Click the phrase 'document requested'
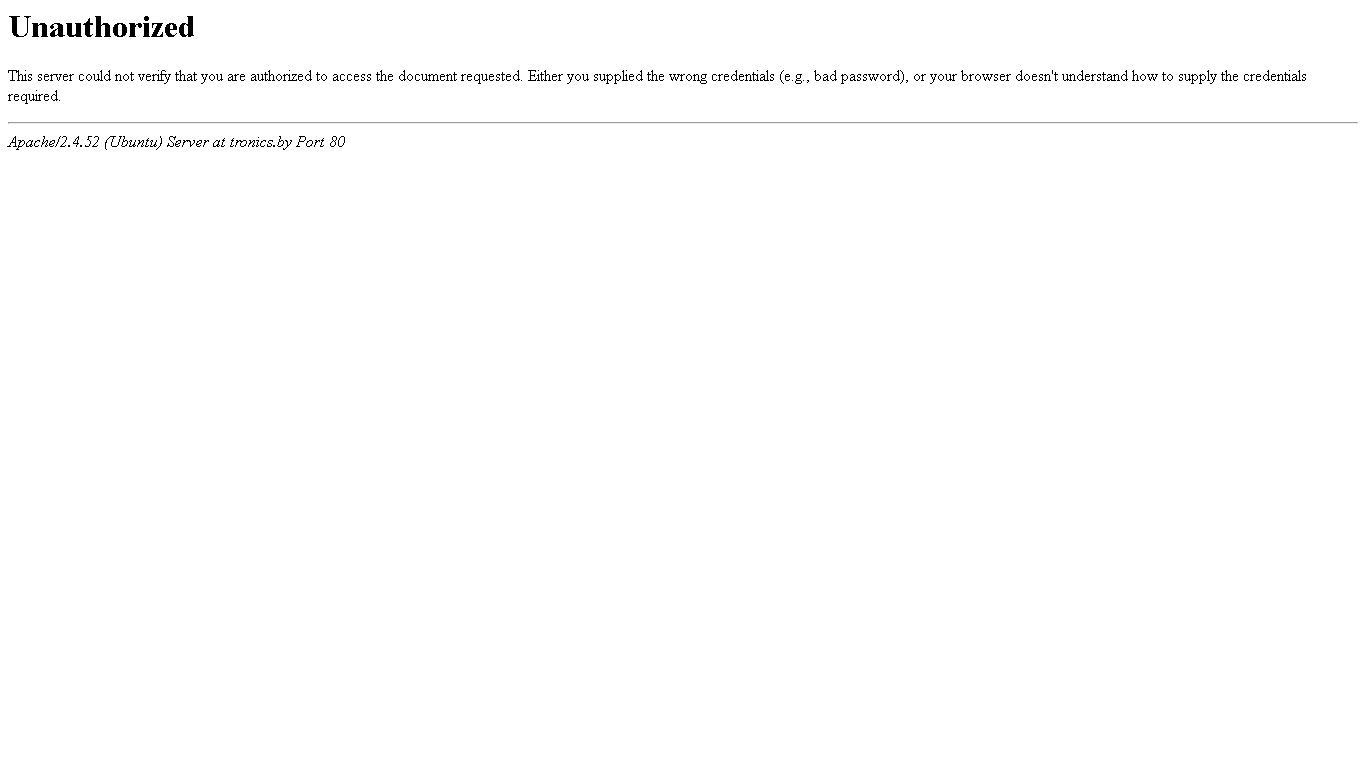 tap(459, 76)
